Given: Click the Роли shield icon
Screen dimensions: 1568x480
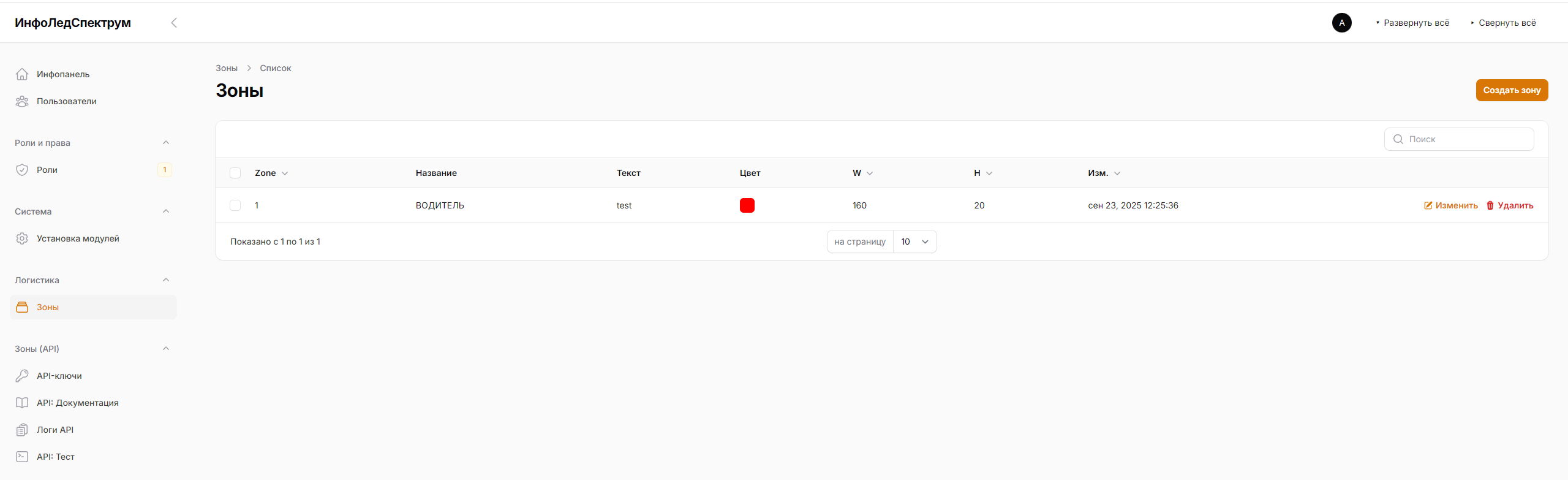Looking at the screenshot, I should (22, 170).
